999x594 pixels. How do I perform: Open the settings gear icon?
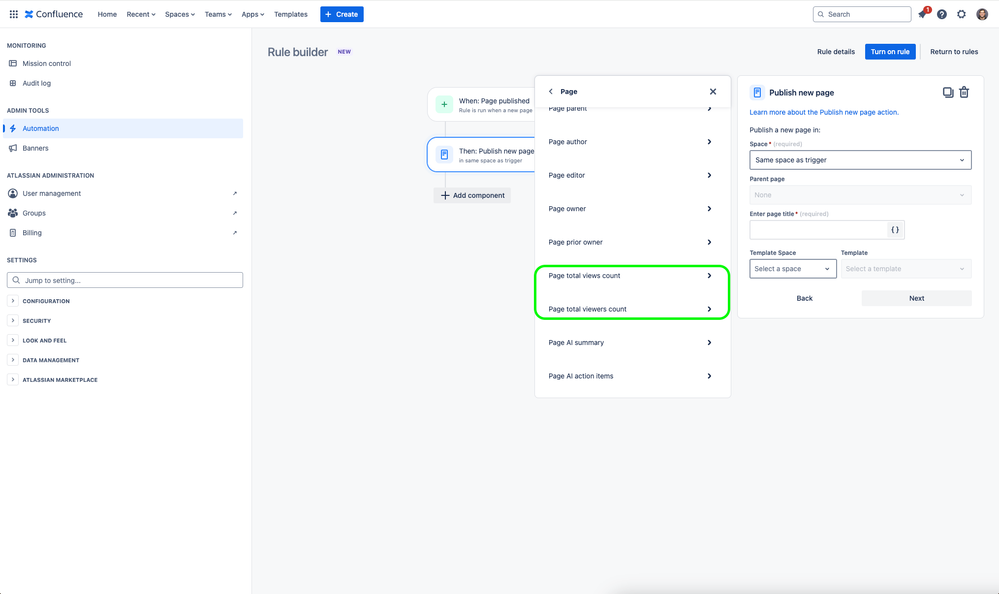(x=961, y=14)
